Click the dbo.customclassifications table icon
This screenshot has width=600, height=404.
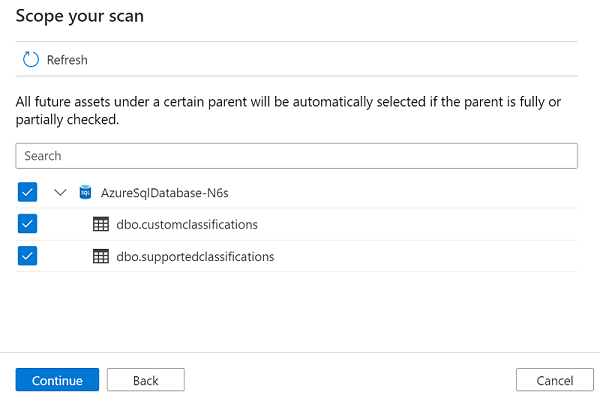(x=100, y=224)
